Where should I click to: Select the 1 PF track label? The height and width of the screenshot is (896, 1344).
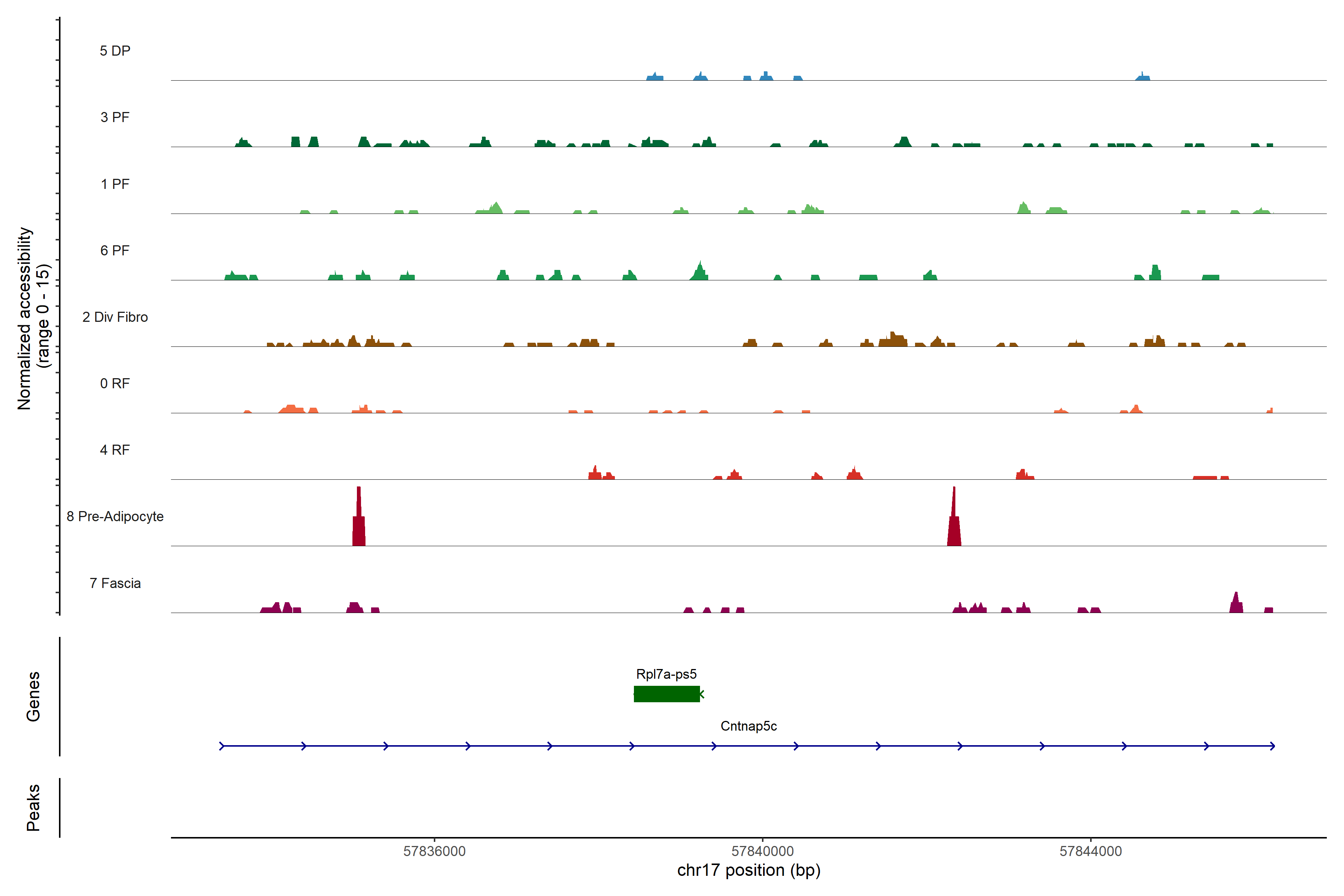pos(115,184)
